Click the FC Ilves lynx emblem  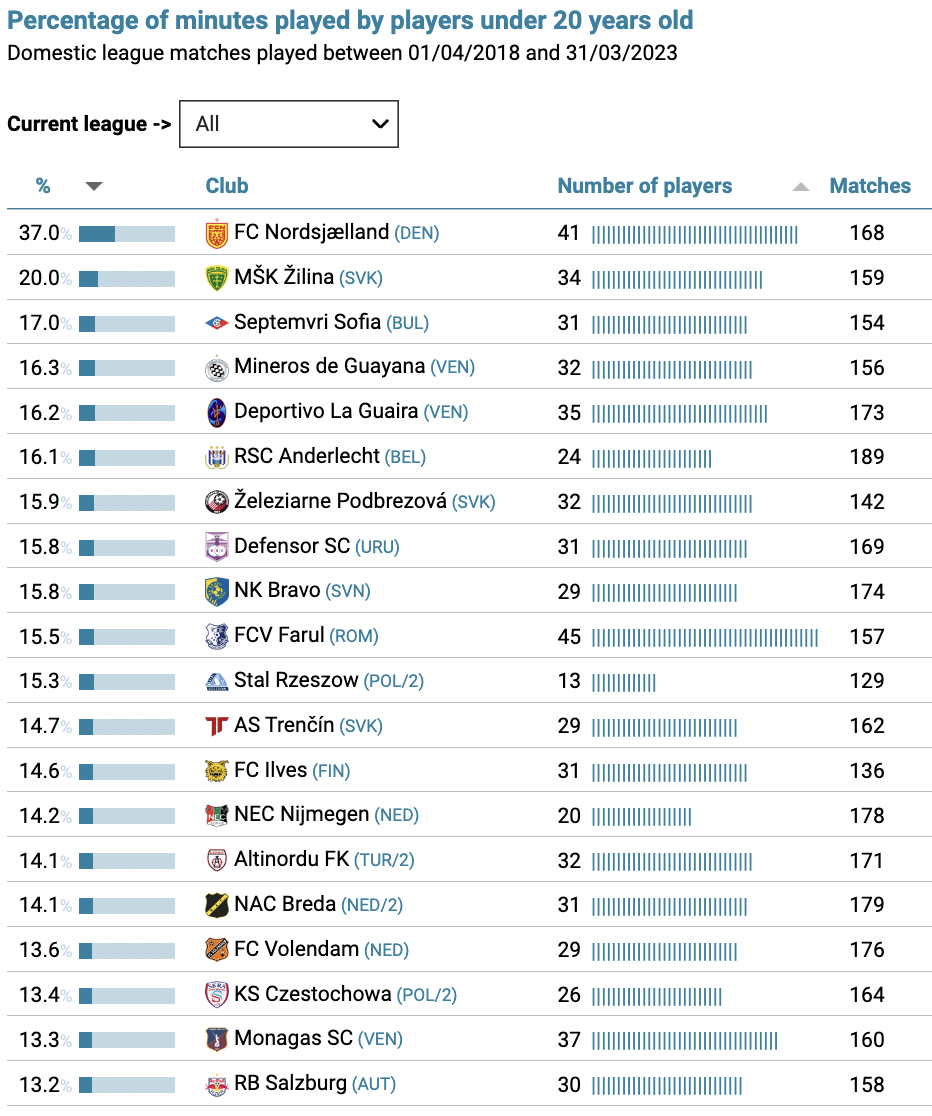[x=216, y=771]
